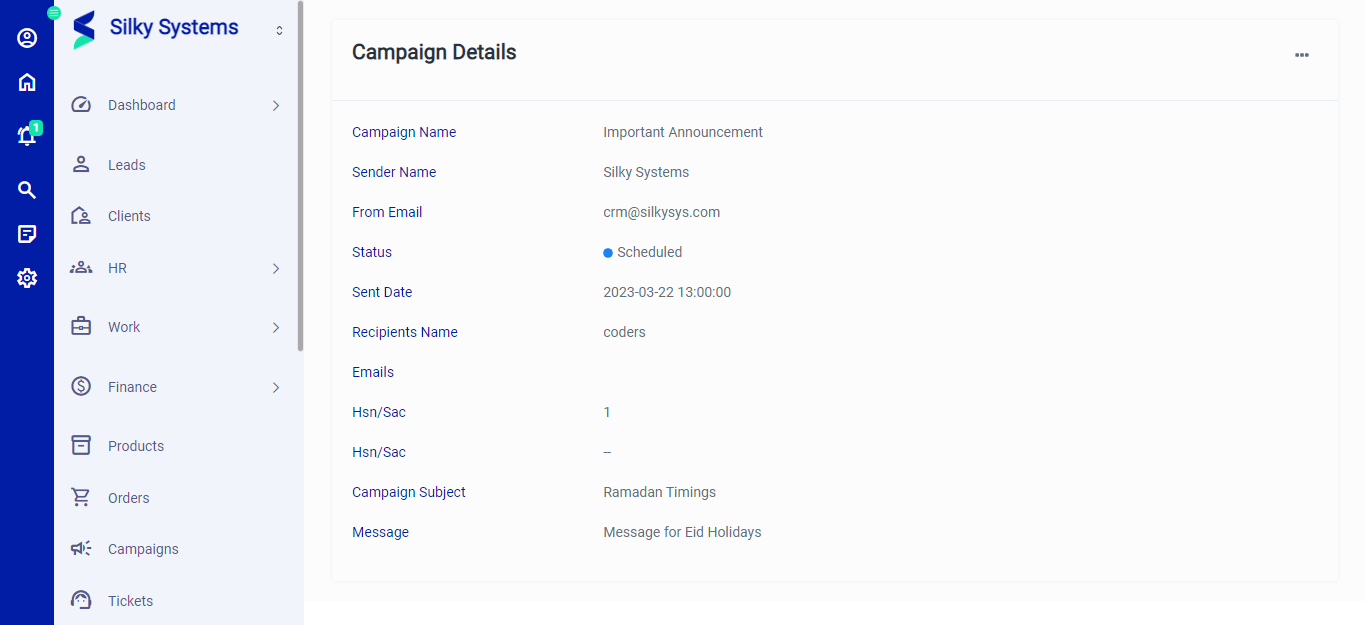The height and width of the screenshot is (625, 1366).
Task: Open the company switcher next to Silky Systems
Action: [279, 30]
